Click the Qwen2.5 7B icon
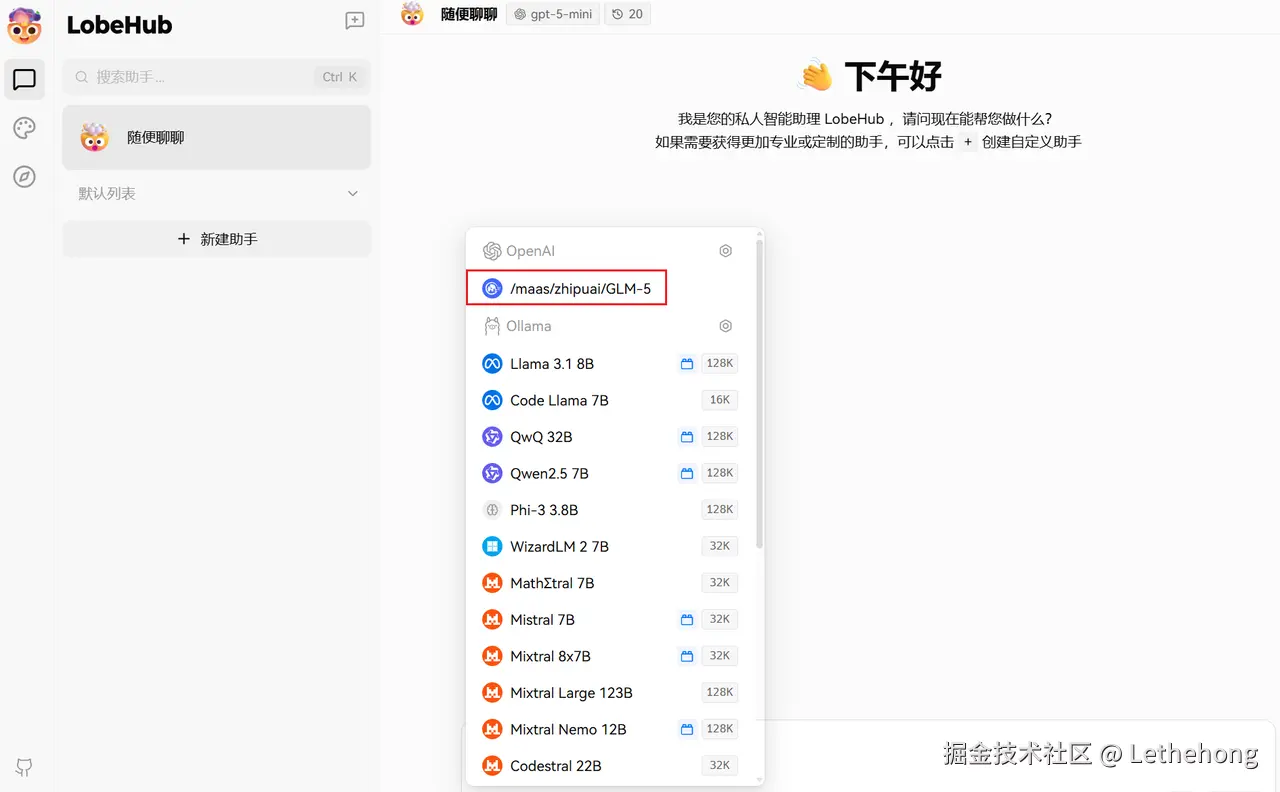The width and height of the screenshot is (1280, 792). point(492,473)
